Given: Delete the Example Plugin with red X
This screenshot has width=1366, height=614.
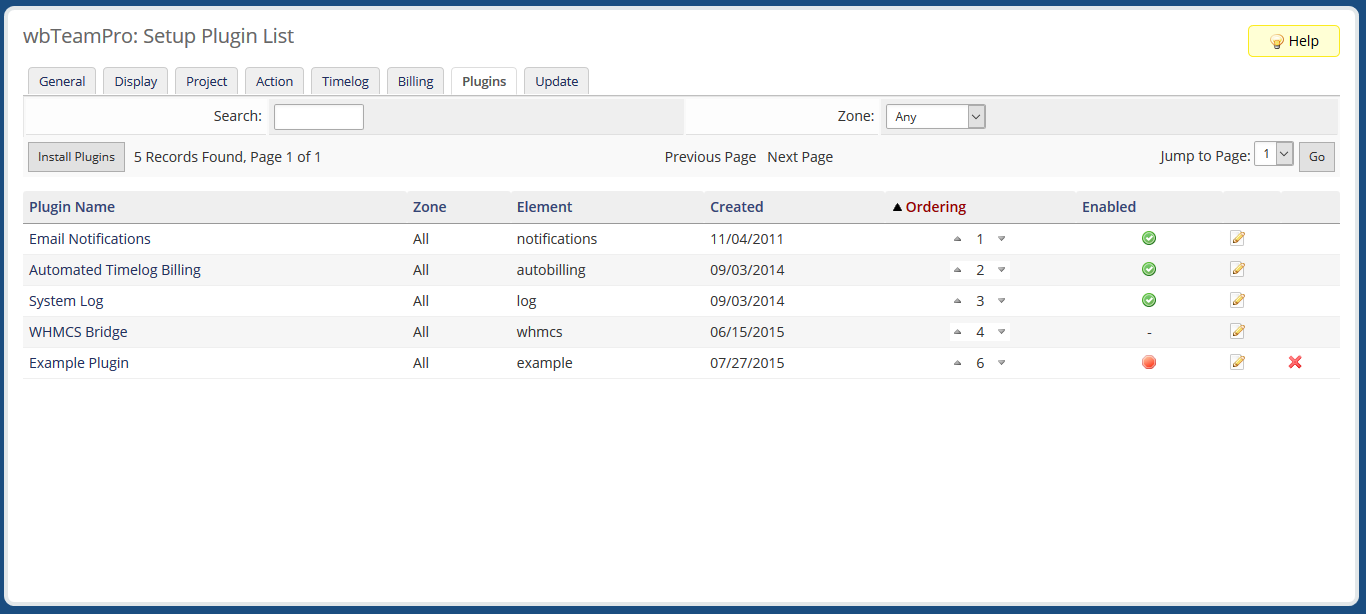Looking at the screenshot, I should coord(1295,362).
